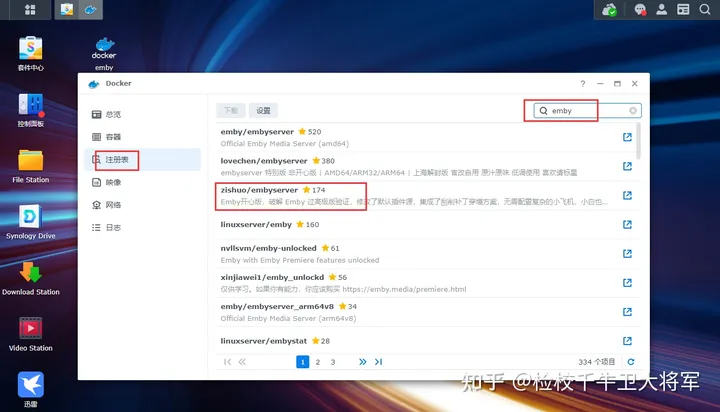Refresh the registry results list
This screenshot has height=412, width=720.
pos(631,362)
